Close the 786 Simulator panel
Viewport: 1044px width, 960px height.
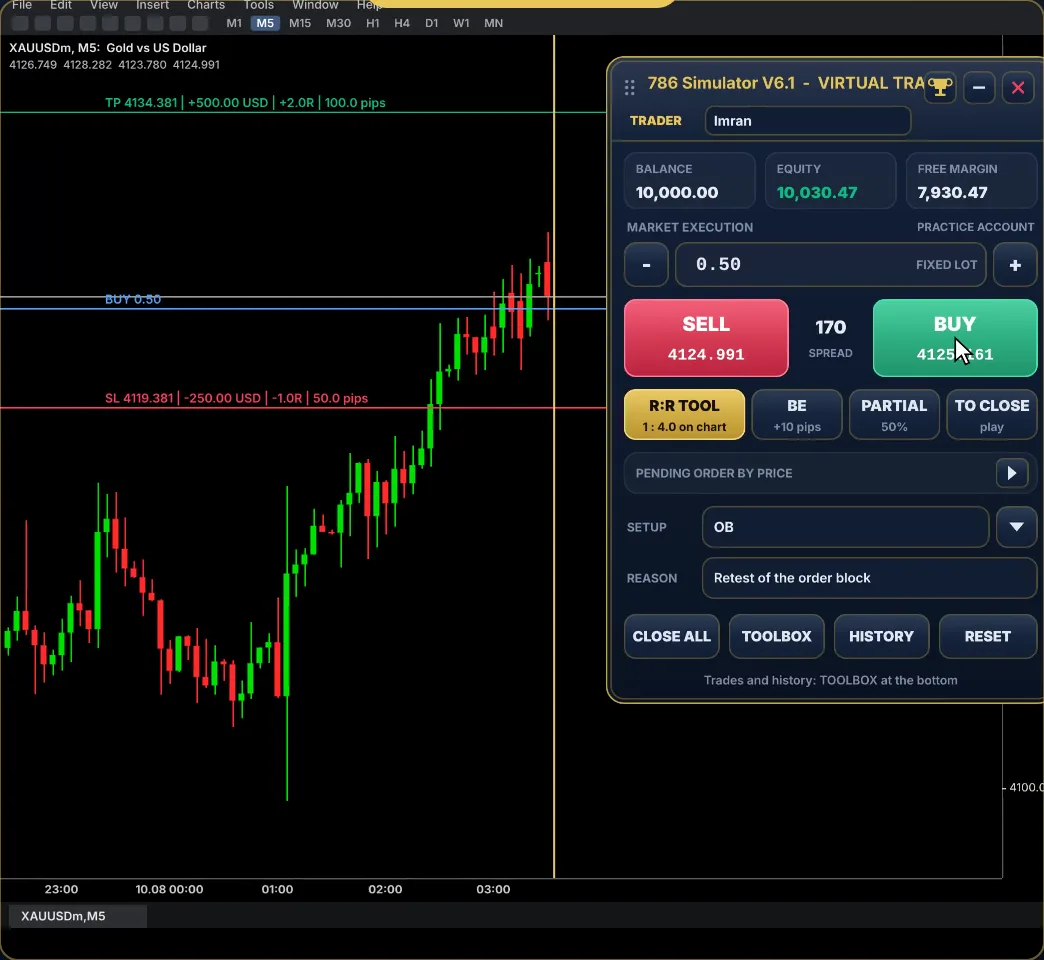click(1018, 87)
